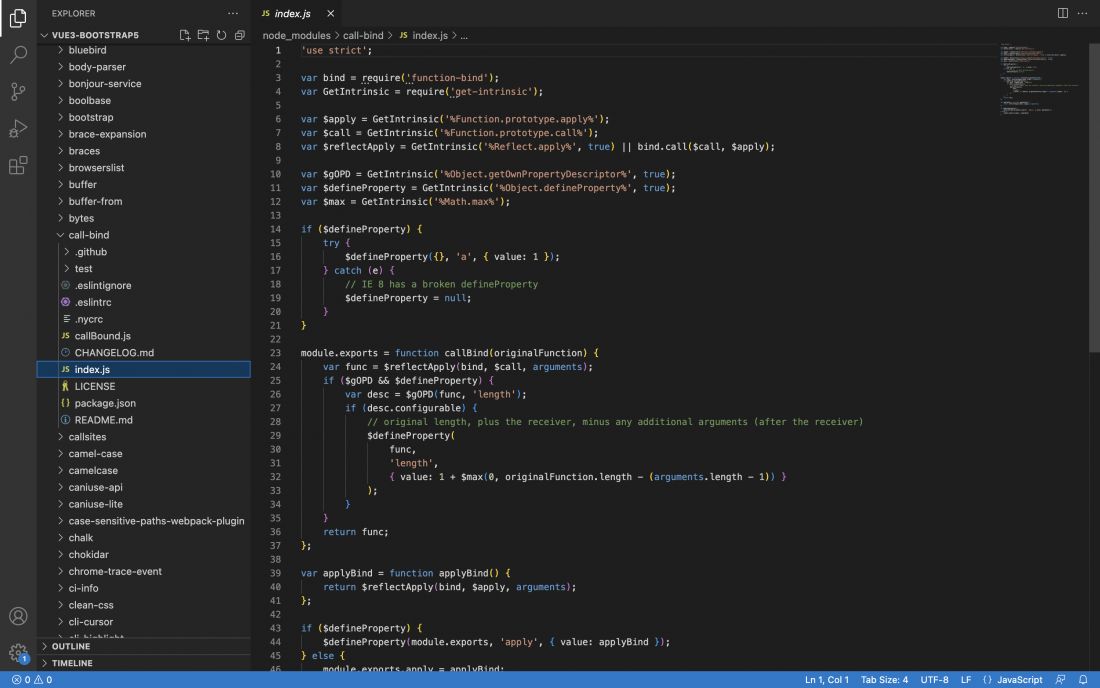
Task: Change LF end of line sequence
Action: [965, 680]
